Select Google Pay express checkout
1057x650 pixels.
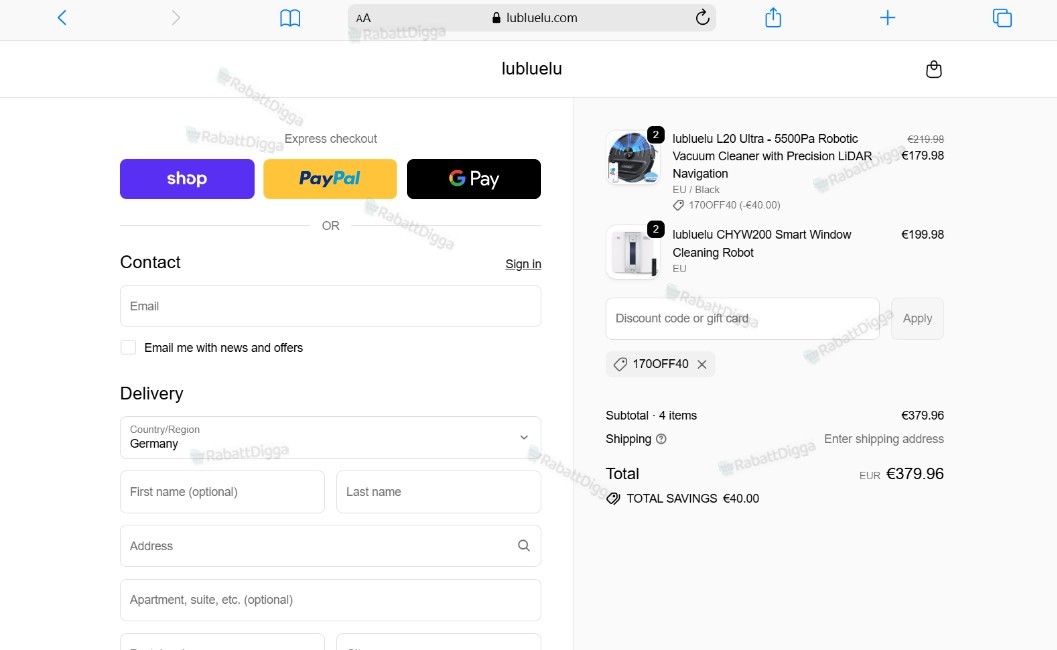(x=474, y=179)
